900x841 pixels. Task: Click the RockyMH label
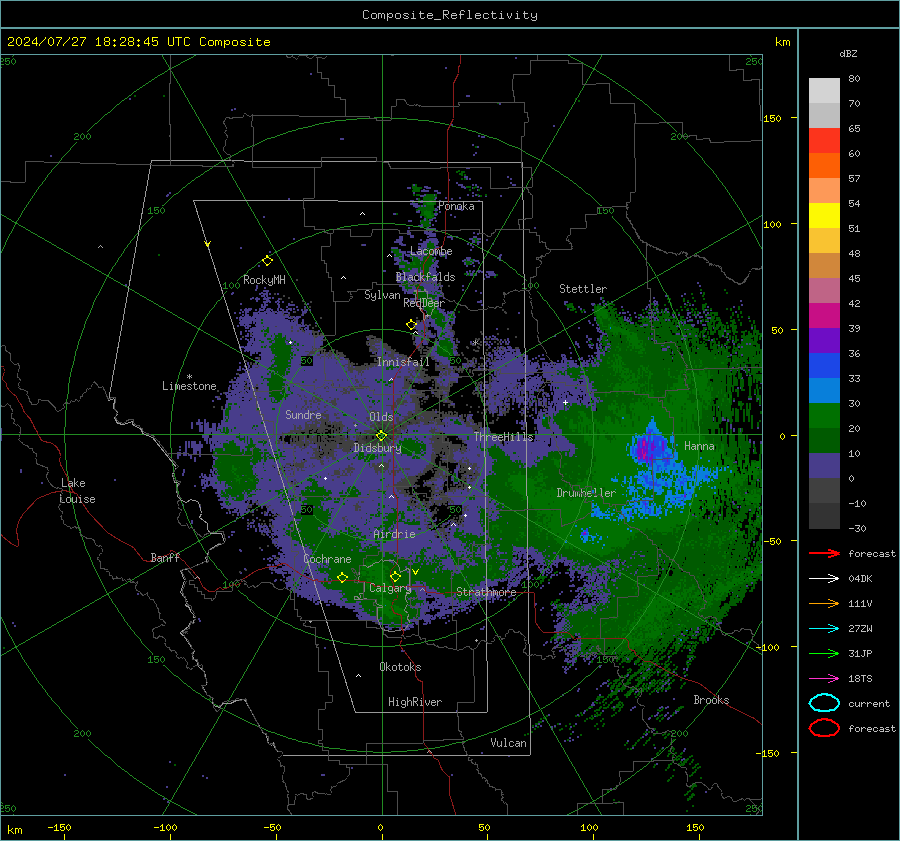[264, 280]
